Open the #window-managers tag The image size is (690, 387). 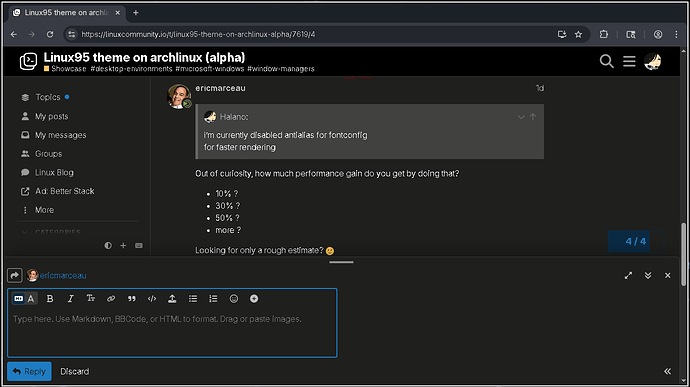pos(281,69)
